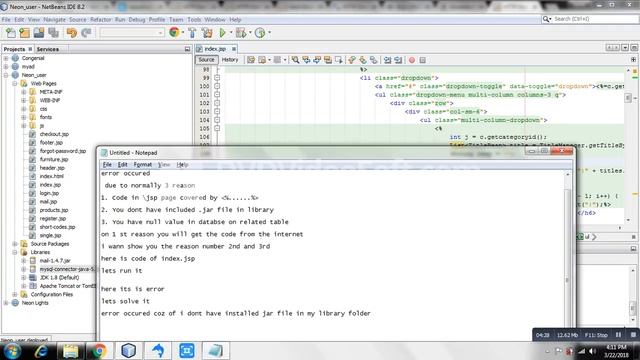Open the Profile Project dropdown arrow
This screenshot has height=360, width=640.
[269, 33]
